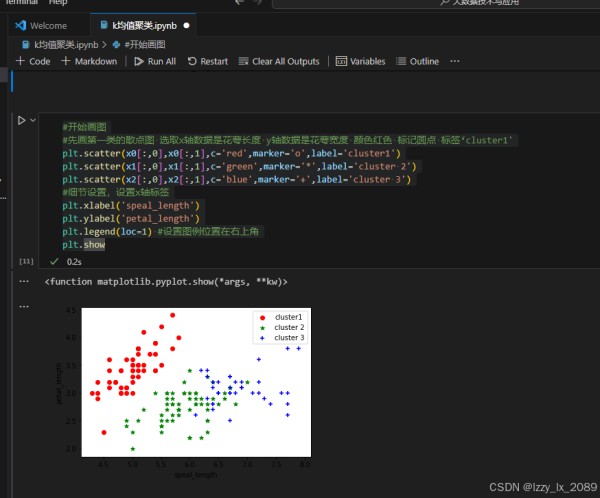Open the Terminal menu
The height and width of the screenshot is (498, 600).
click(x=22, y=2)
